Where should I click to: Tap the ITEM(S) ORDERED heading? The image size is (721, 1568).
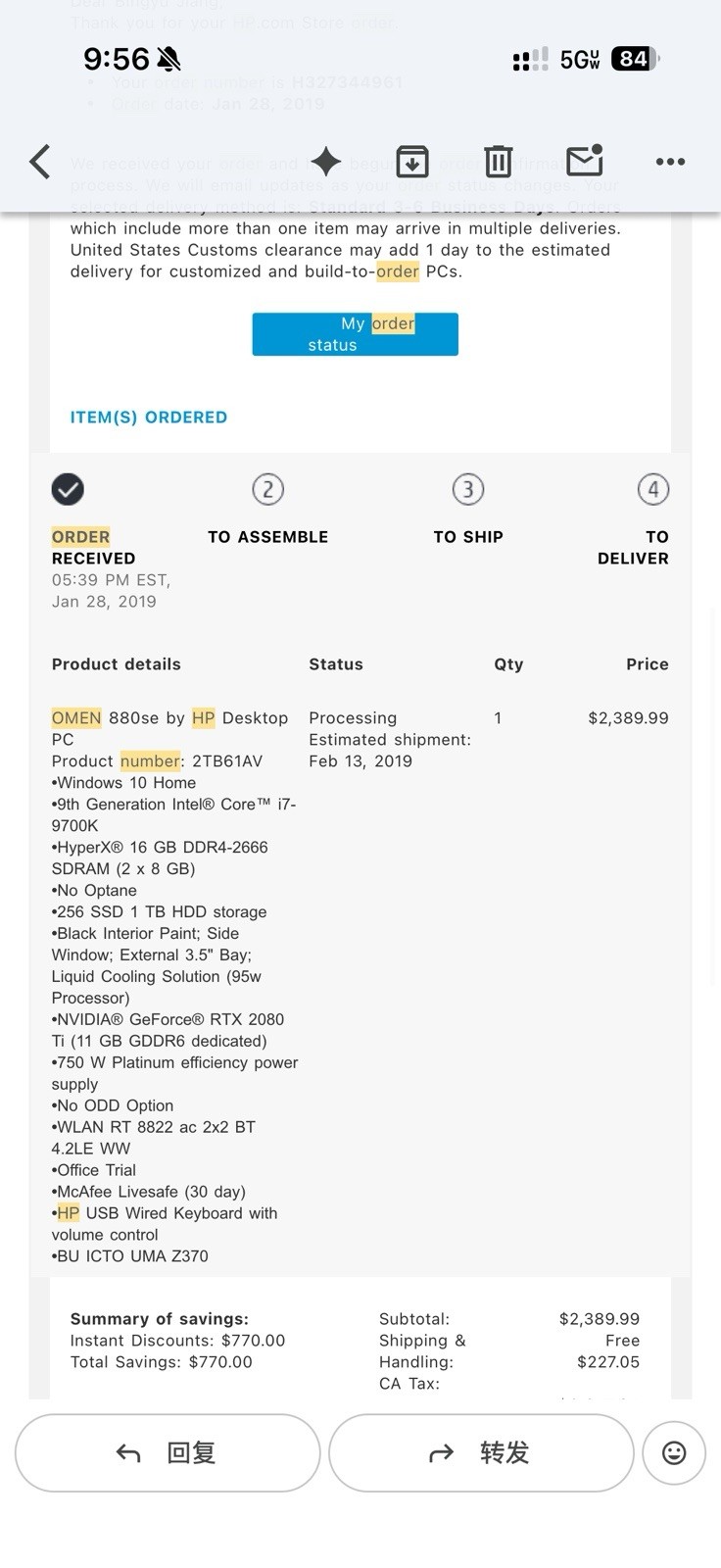tap(149, 417)
